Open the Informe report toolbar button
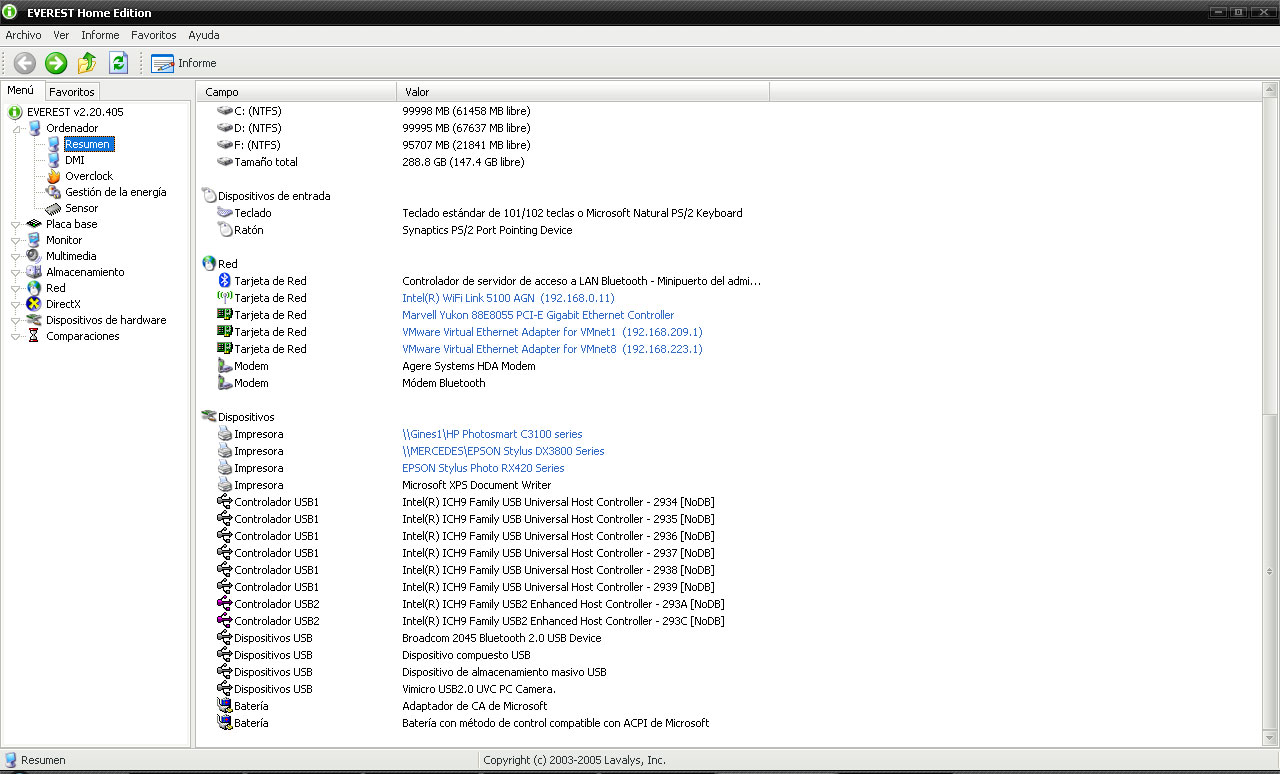The image size is (1280, 774). [184, 63]
